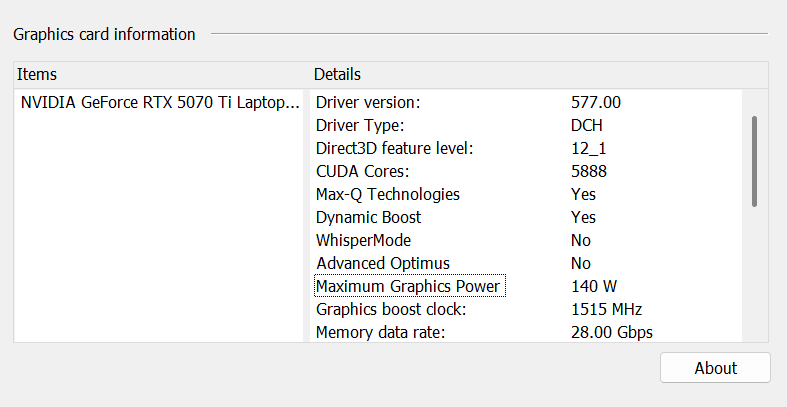Select the No value beside WhisperMode

coord(581,240)
